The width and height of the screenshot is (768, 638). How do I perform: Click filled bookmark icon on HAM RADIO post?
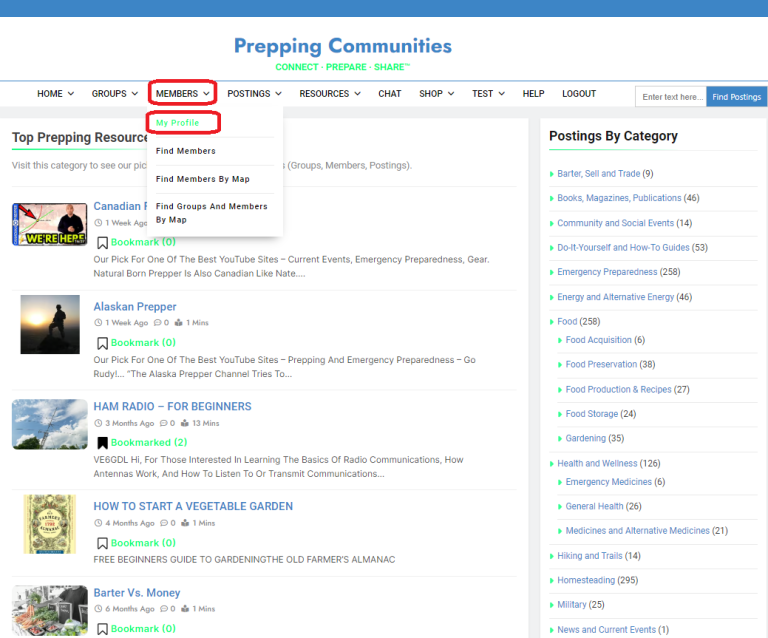pyautogui.click(x=102, y=442)
